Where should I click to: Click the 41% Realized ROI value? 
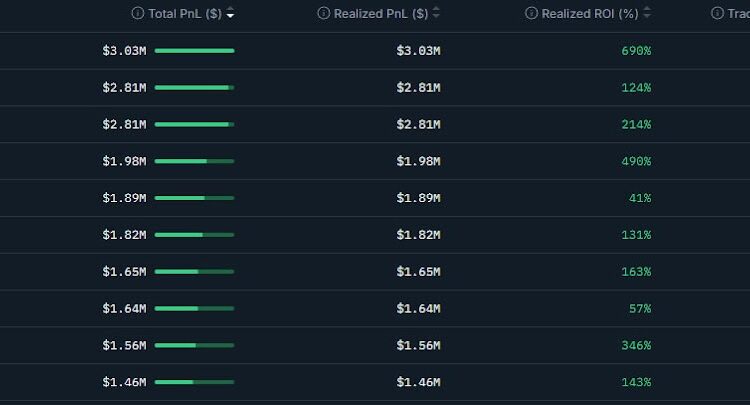[x=640, y=198]
